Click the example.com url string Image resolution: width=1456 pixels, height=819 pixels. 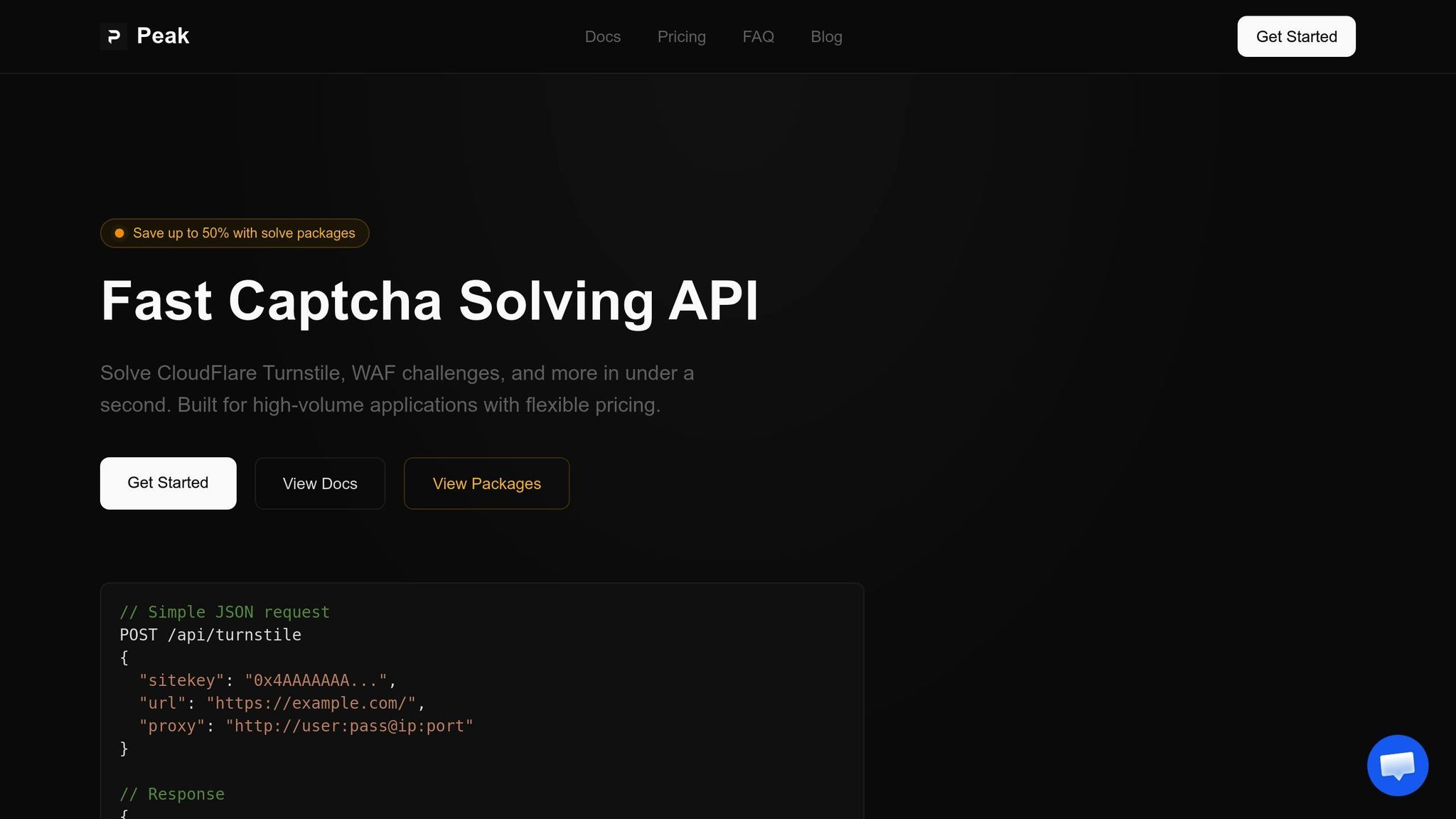coord(311,703)
